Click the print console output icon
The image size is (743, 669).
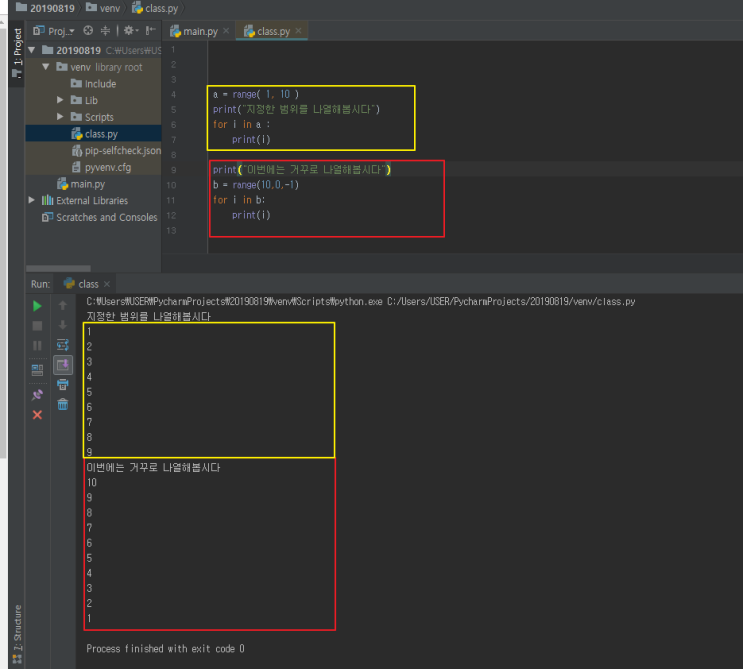click(63, 384)
